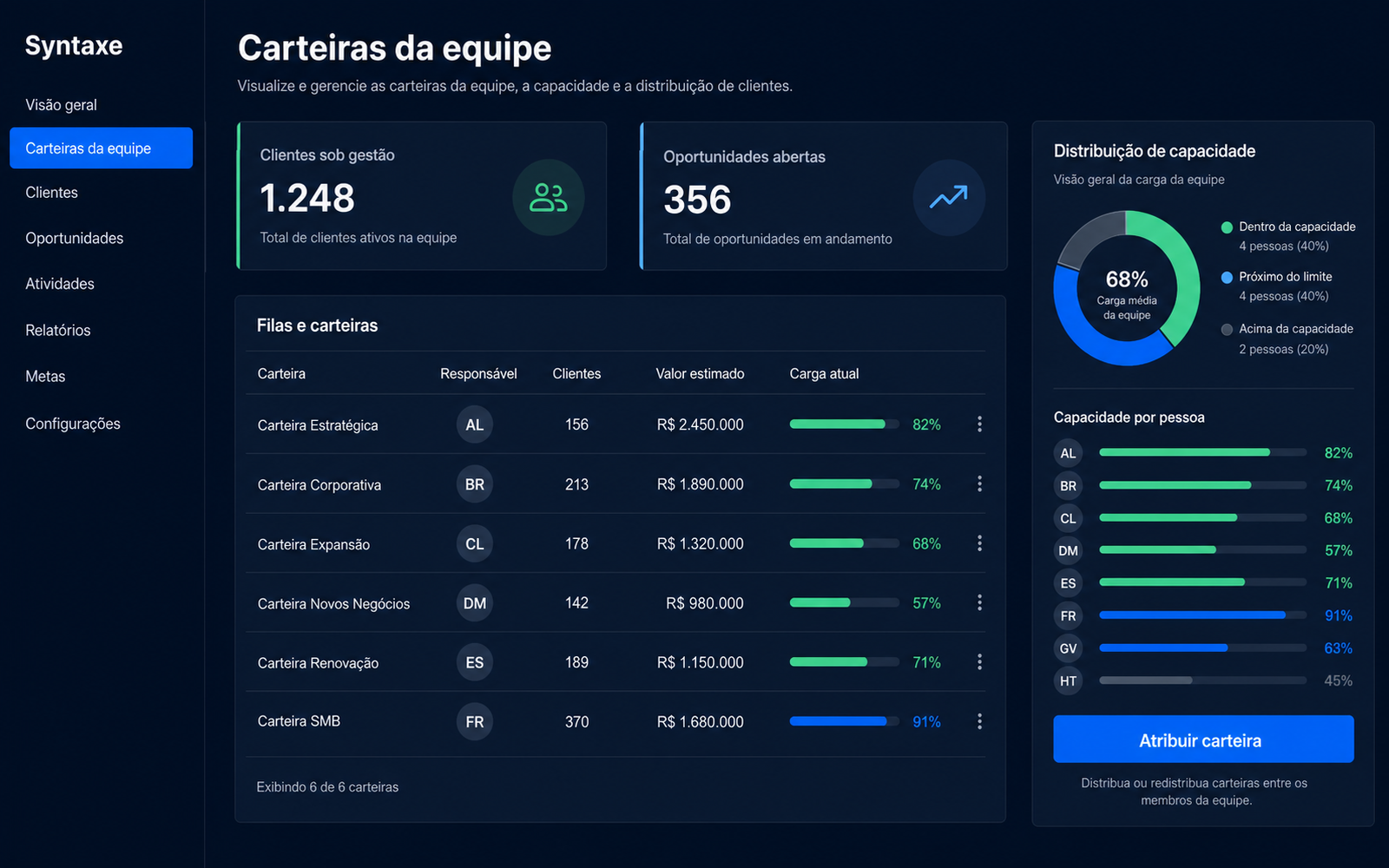The image size is (1389, 868).
Task: Click the Carteira Estratégica name
Action: (x=318, y=425)
